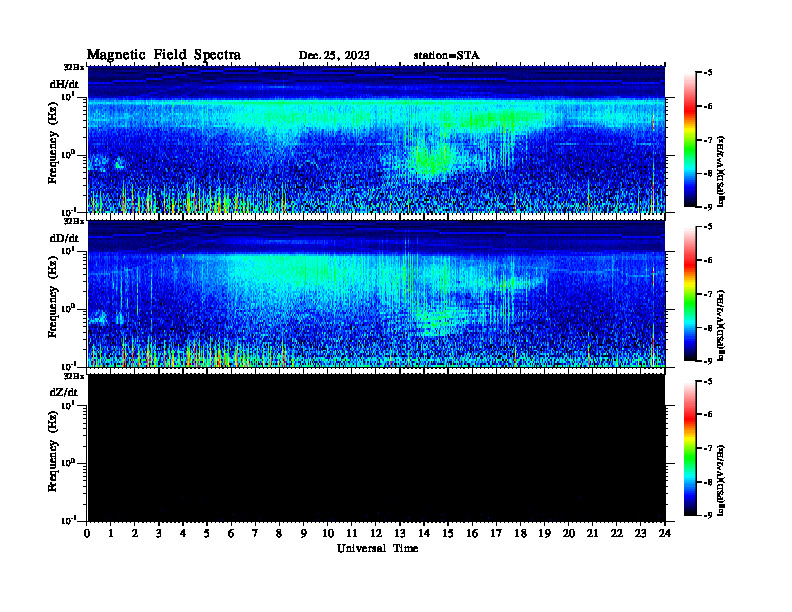Click hour "9" on the time axis
This screenshot has width=792, height=612.
pos(304,533)
